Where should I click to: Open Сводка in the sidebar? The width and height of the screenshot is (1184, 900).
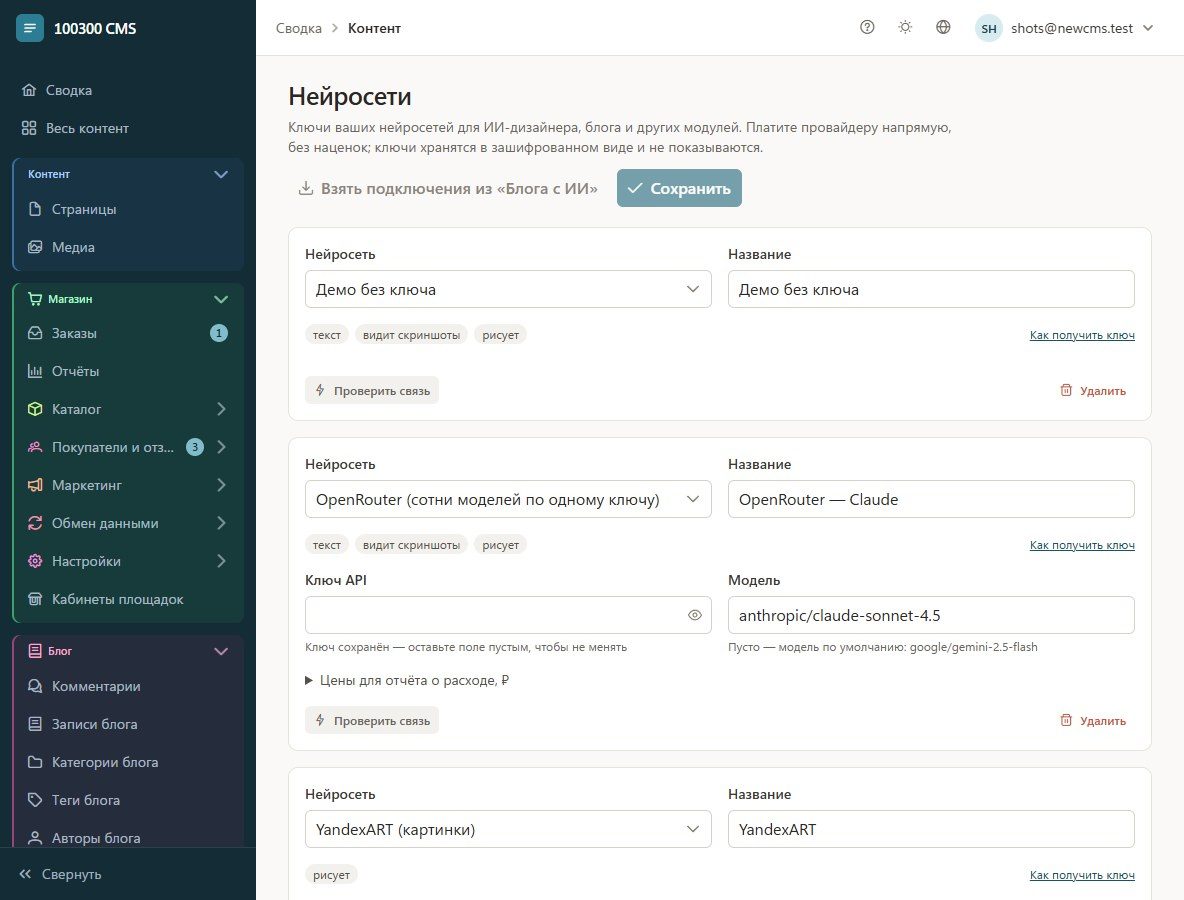pos(128,90)
